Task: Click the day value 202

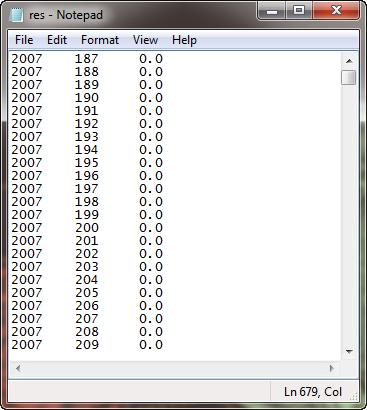Action: point(86,254)
